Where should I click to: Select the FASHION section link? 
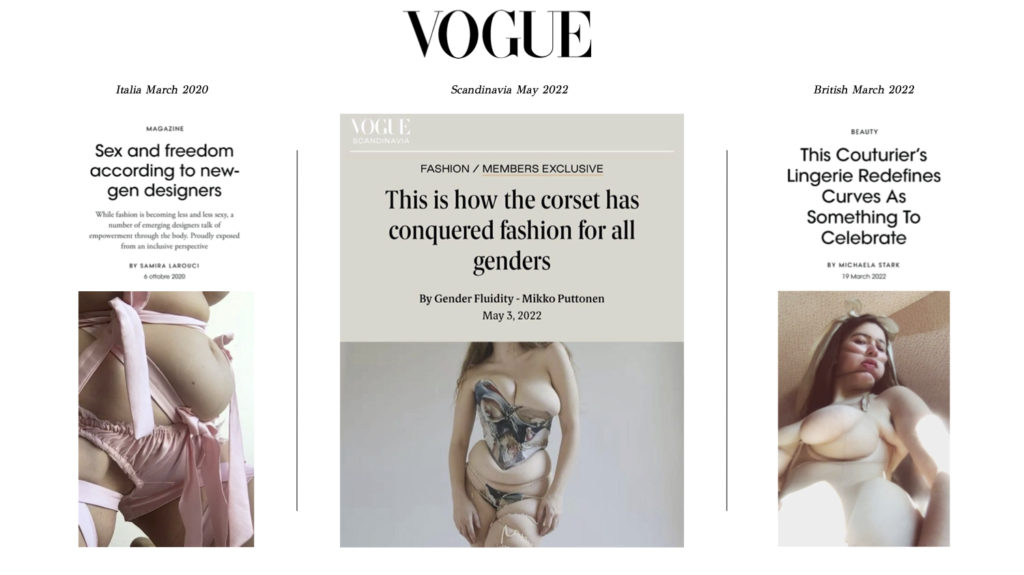click(445, 169)
